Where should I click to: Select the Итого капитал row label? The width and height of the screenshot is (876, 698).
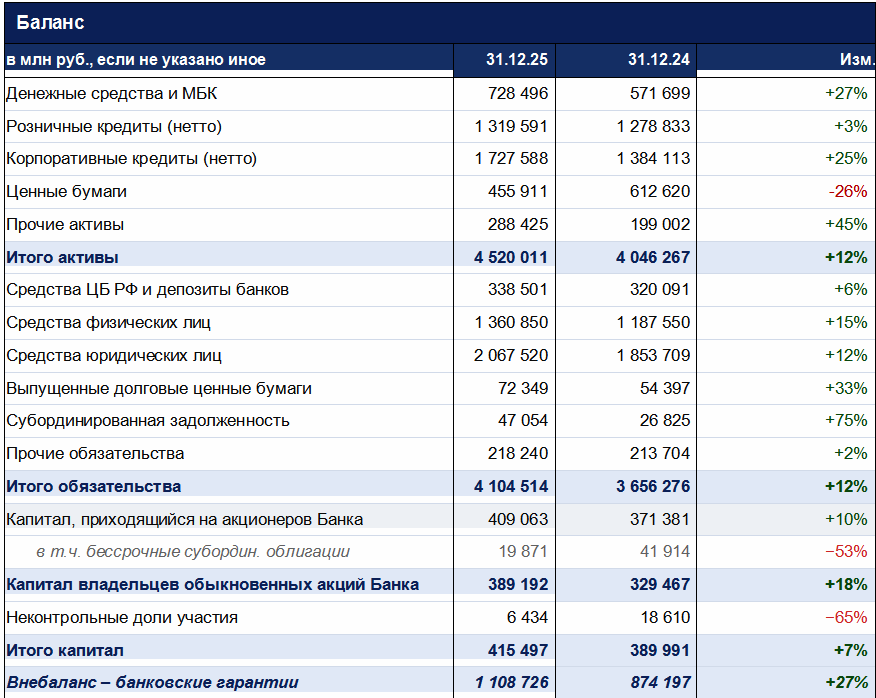pyautogui.click(x=66, y=650)
